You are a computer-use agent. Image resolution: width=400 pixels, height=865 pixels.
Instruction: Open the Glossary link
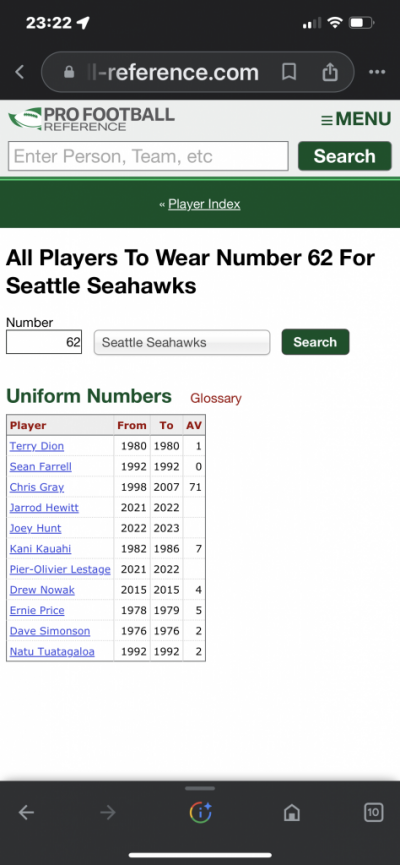click(216, 398)
